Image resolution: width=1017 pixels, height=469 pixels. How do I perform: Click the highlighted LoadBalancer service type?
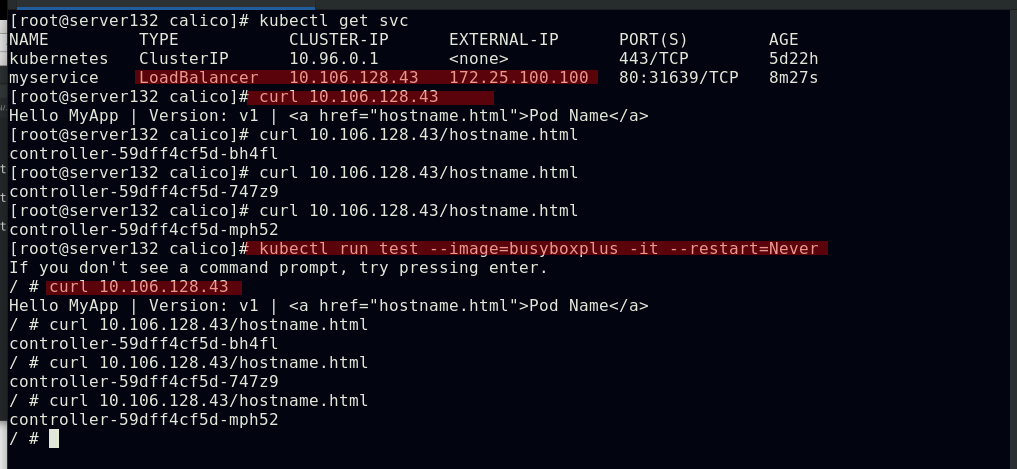[198, 78]
